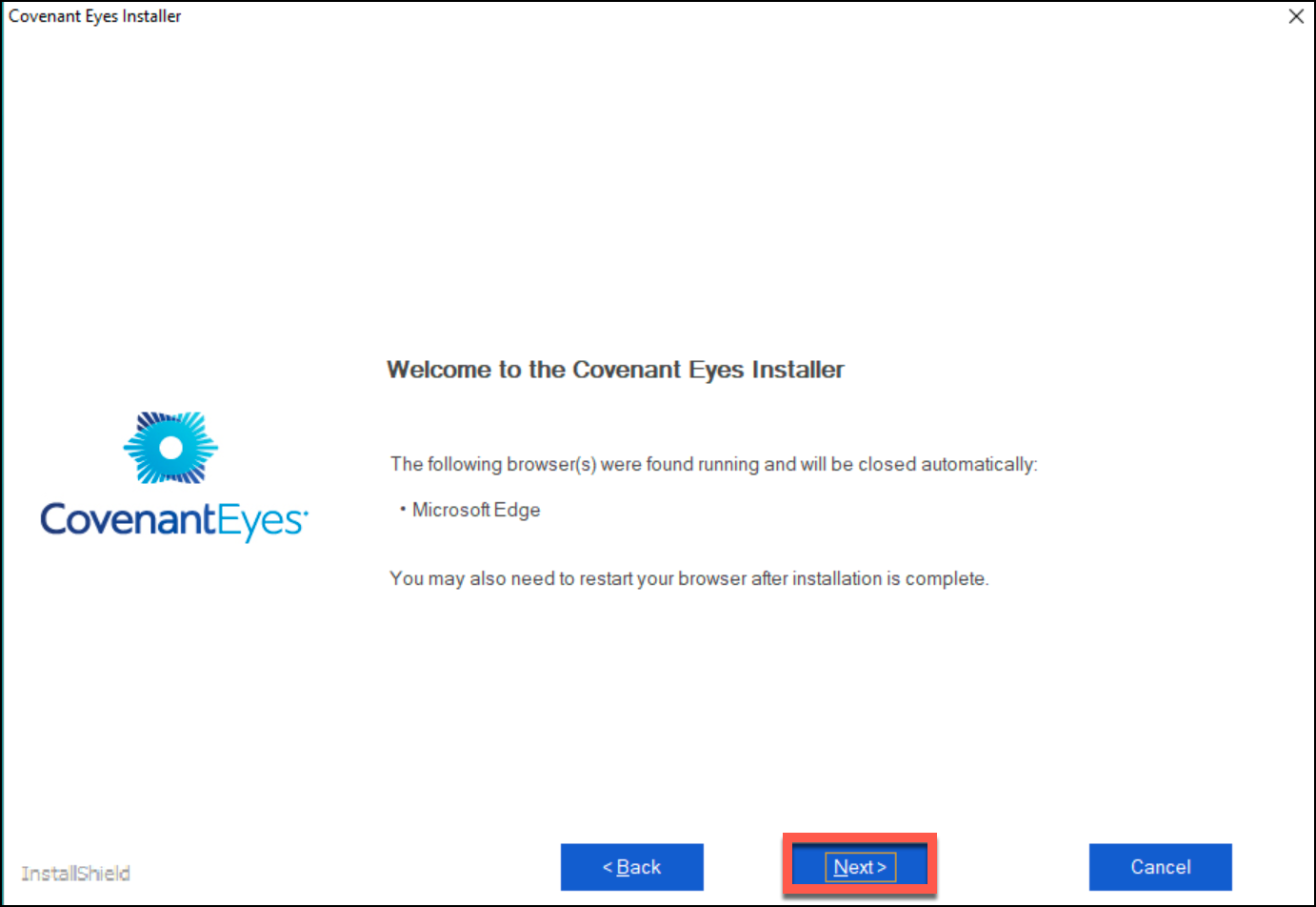Click the Welcome to the Covenant Eyes Installer heading
This screenshot has width=1316, height=907.
615,370
